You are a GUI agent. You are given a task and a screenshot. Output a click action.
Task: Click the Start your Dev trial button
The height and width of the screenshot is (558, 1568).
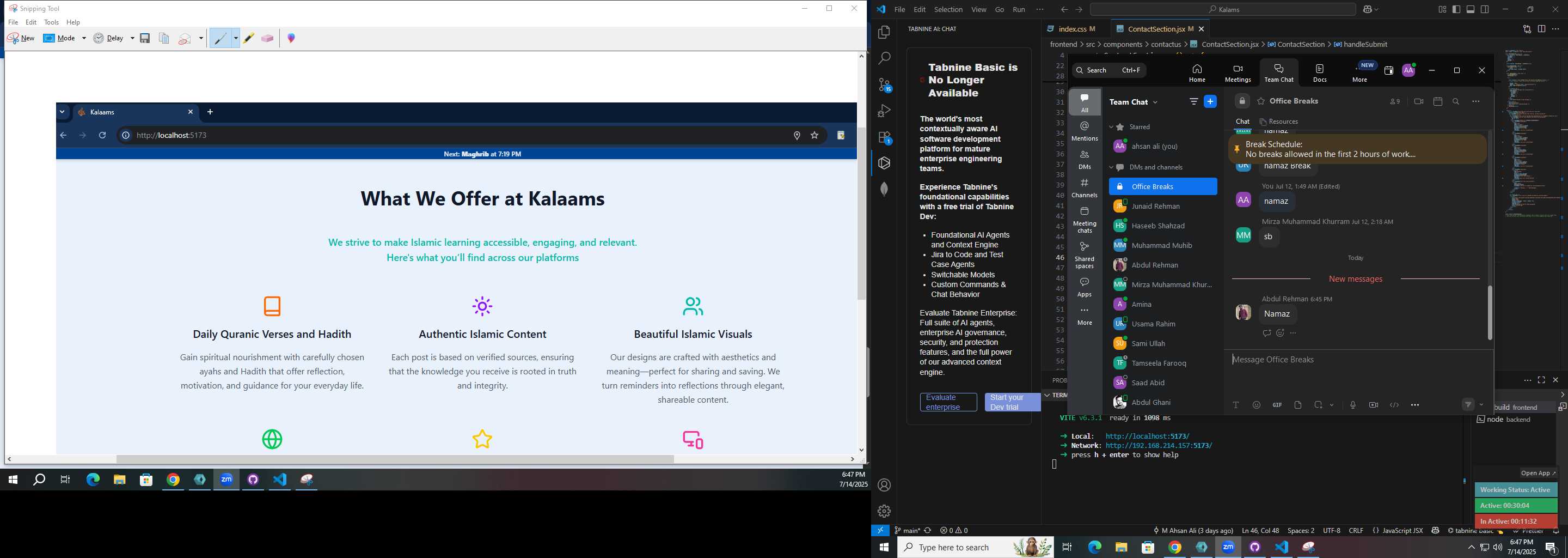[1013, 403]
